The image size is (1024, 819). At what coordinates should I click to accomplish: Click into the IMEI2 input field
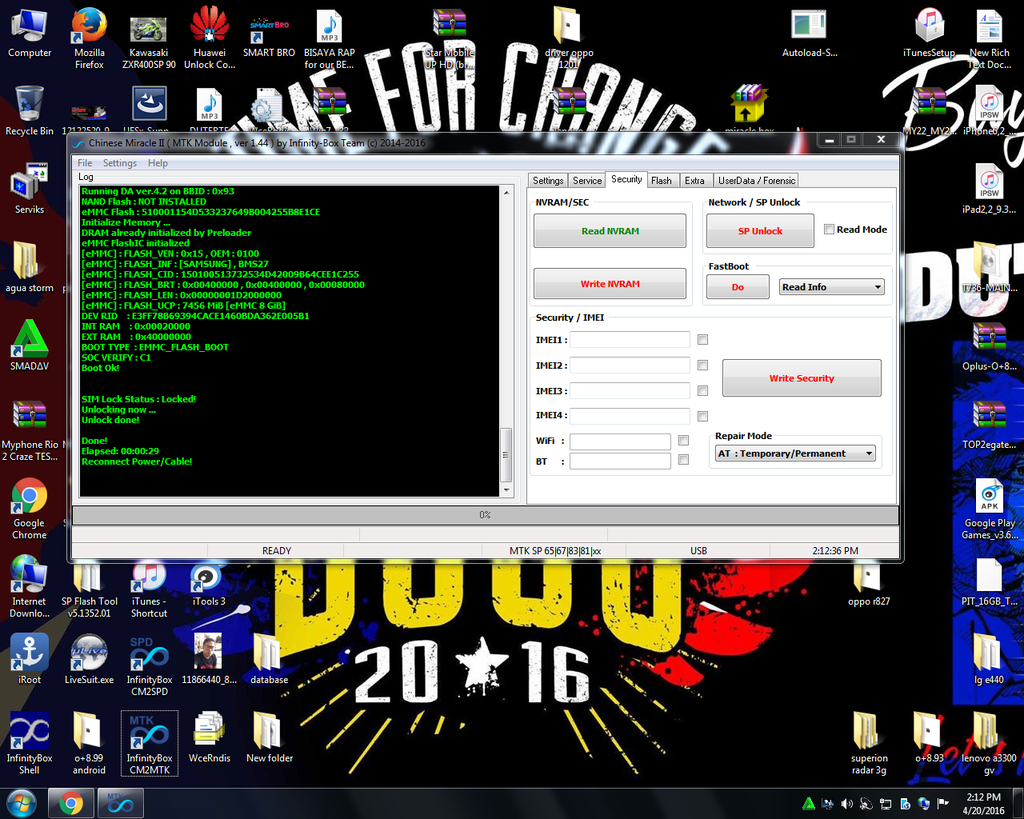click(629, 366)
